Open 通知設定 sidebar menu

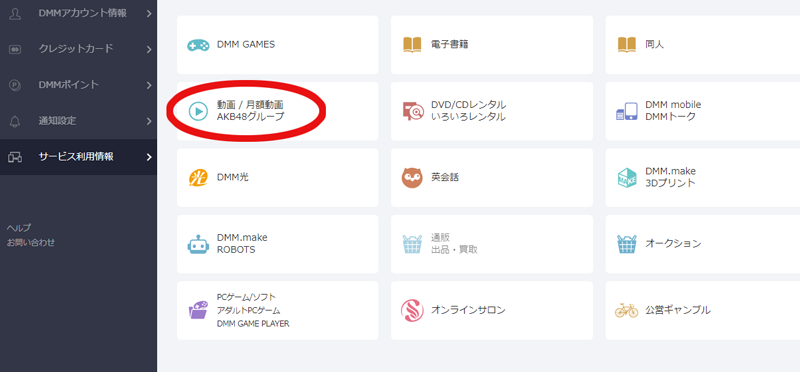point(79,121)
